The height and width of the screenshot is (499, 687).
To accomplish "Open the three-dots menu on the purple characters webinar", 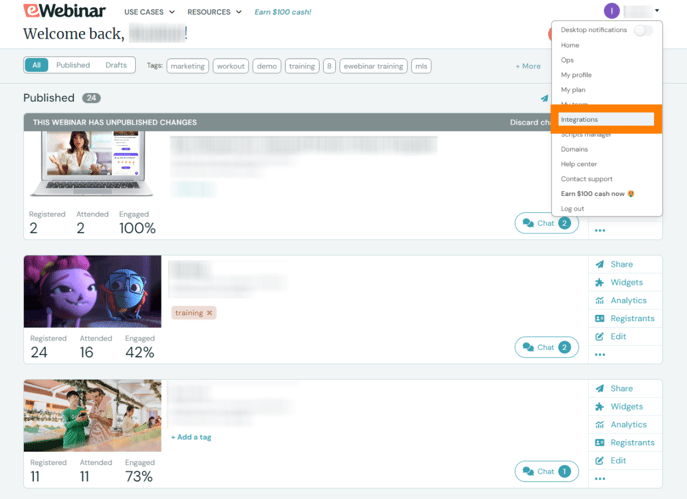I will tap(600, 354).
